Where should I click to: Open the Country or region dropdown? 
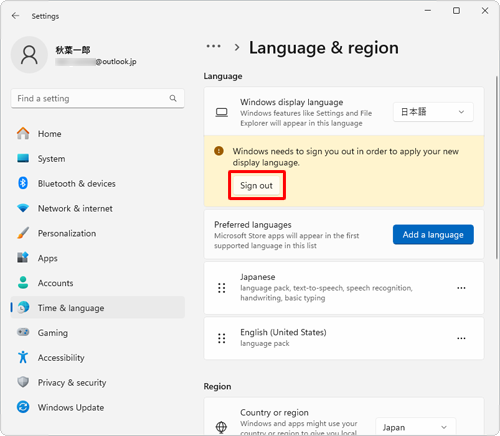point(416,427)
